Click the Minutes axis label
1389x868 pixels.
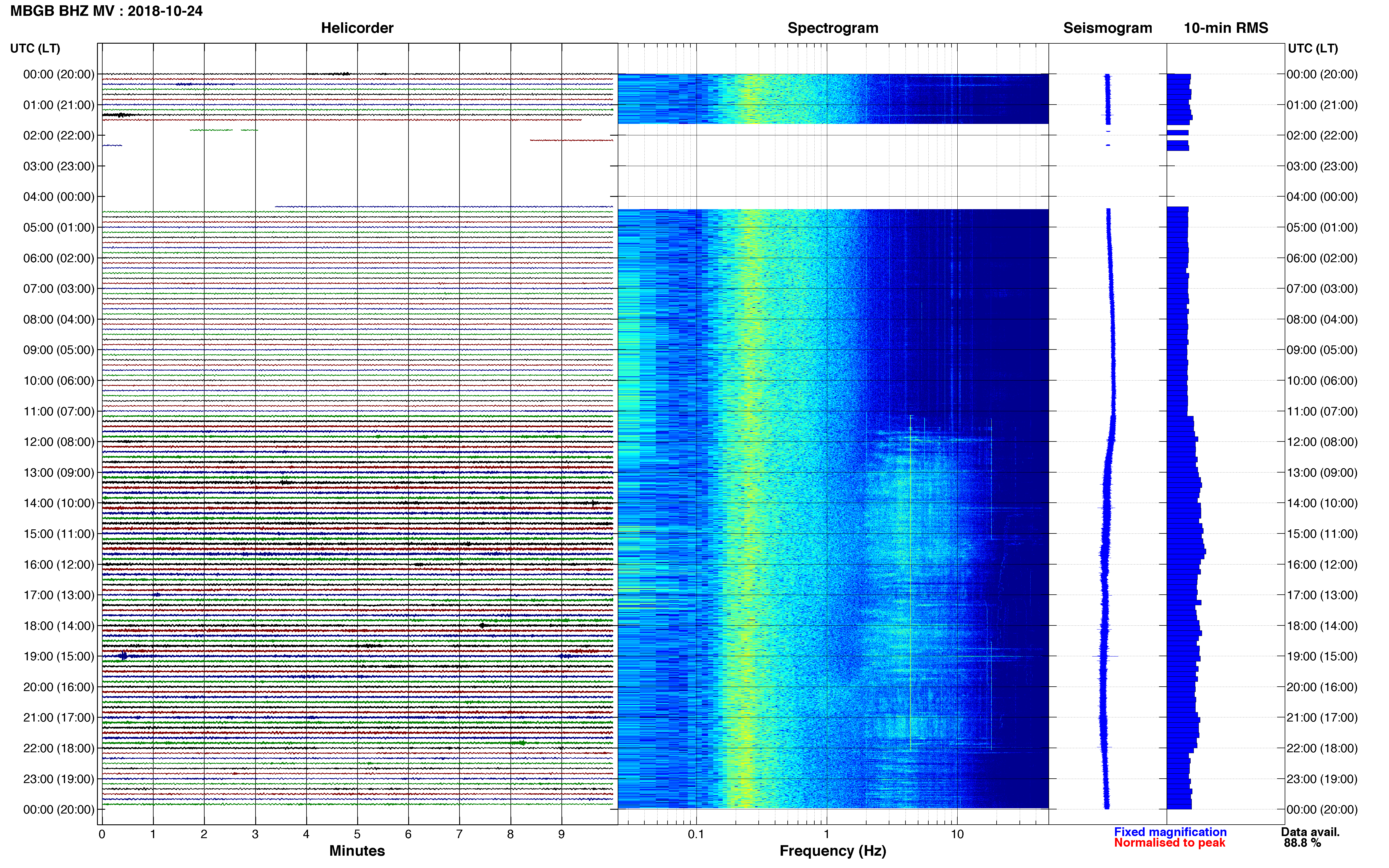[357, 851]
